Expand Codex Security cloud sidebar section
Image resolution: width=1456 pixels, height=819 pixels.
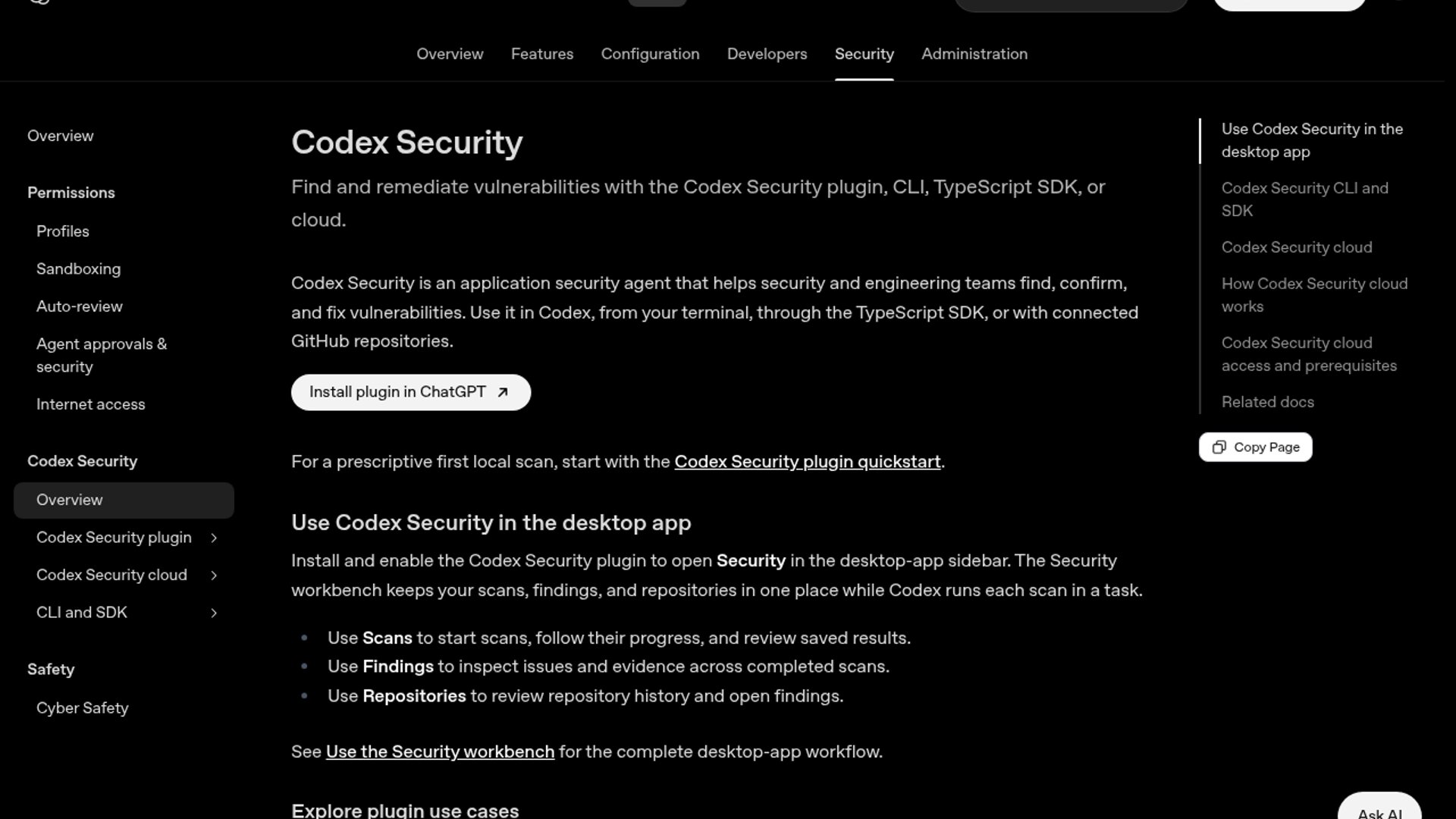214,576
